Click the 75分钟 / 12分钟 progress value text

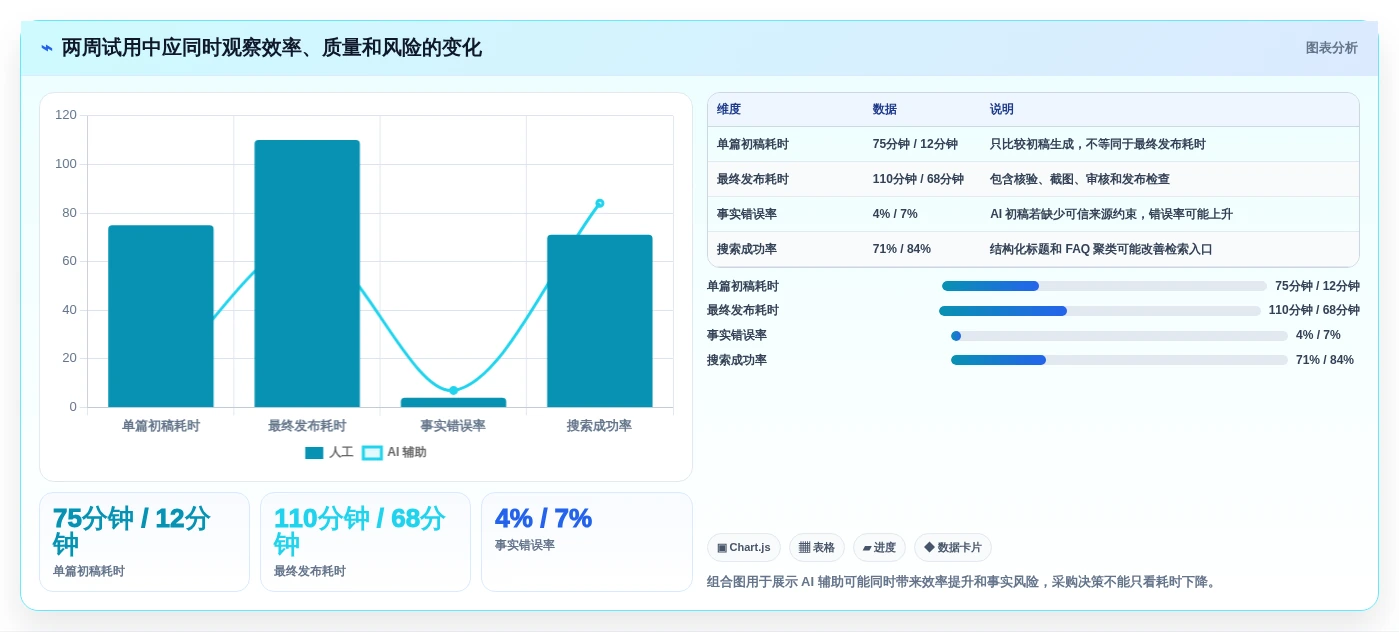tap(1317, 286)
